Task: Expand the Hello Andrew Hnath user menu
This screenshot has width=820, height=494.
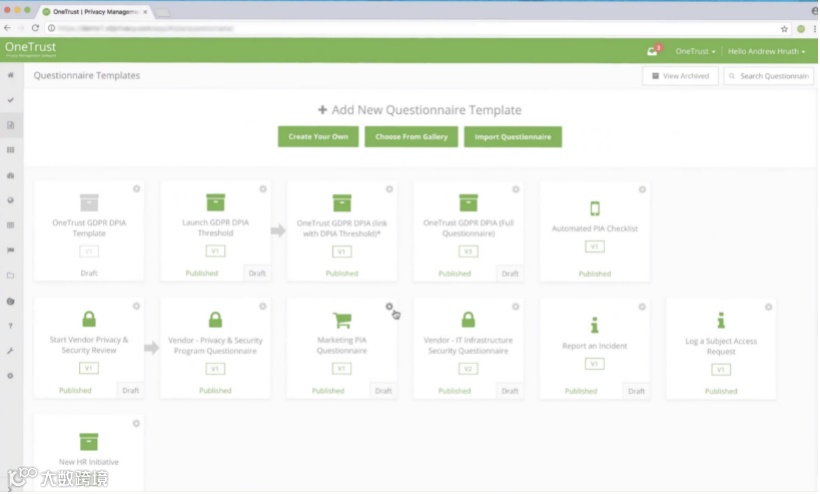Action: point(767,51)
